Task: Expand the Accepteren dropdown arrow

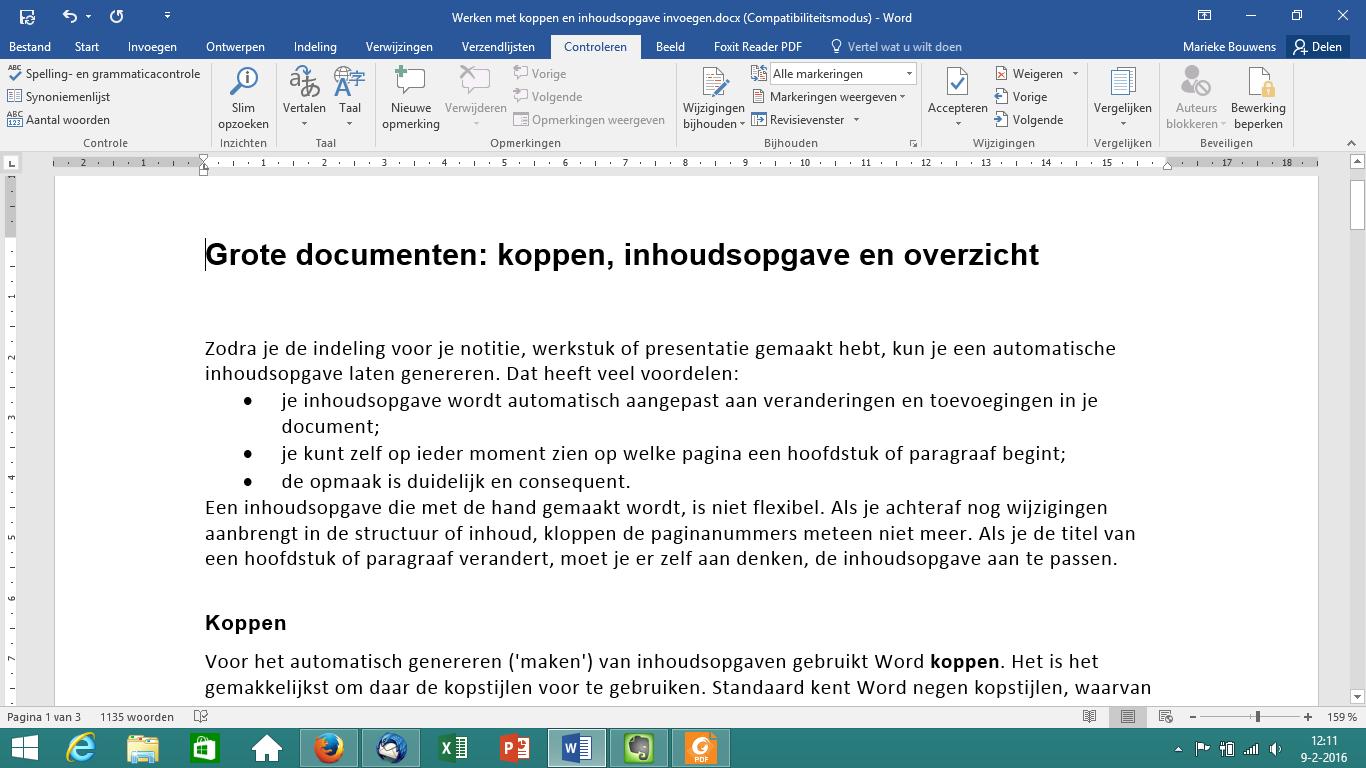Action: (957, 123)
